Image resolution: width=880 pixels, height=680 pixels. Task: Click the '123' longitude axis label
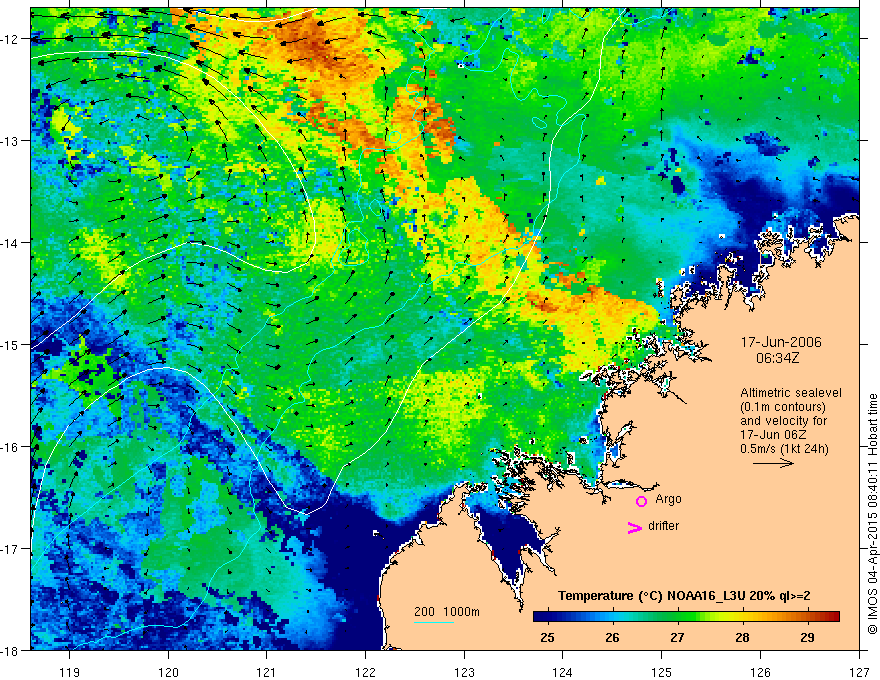click(x=464, y=672)
